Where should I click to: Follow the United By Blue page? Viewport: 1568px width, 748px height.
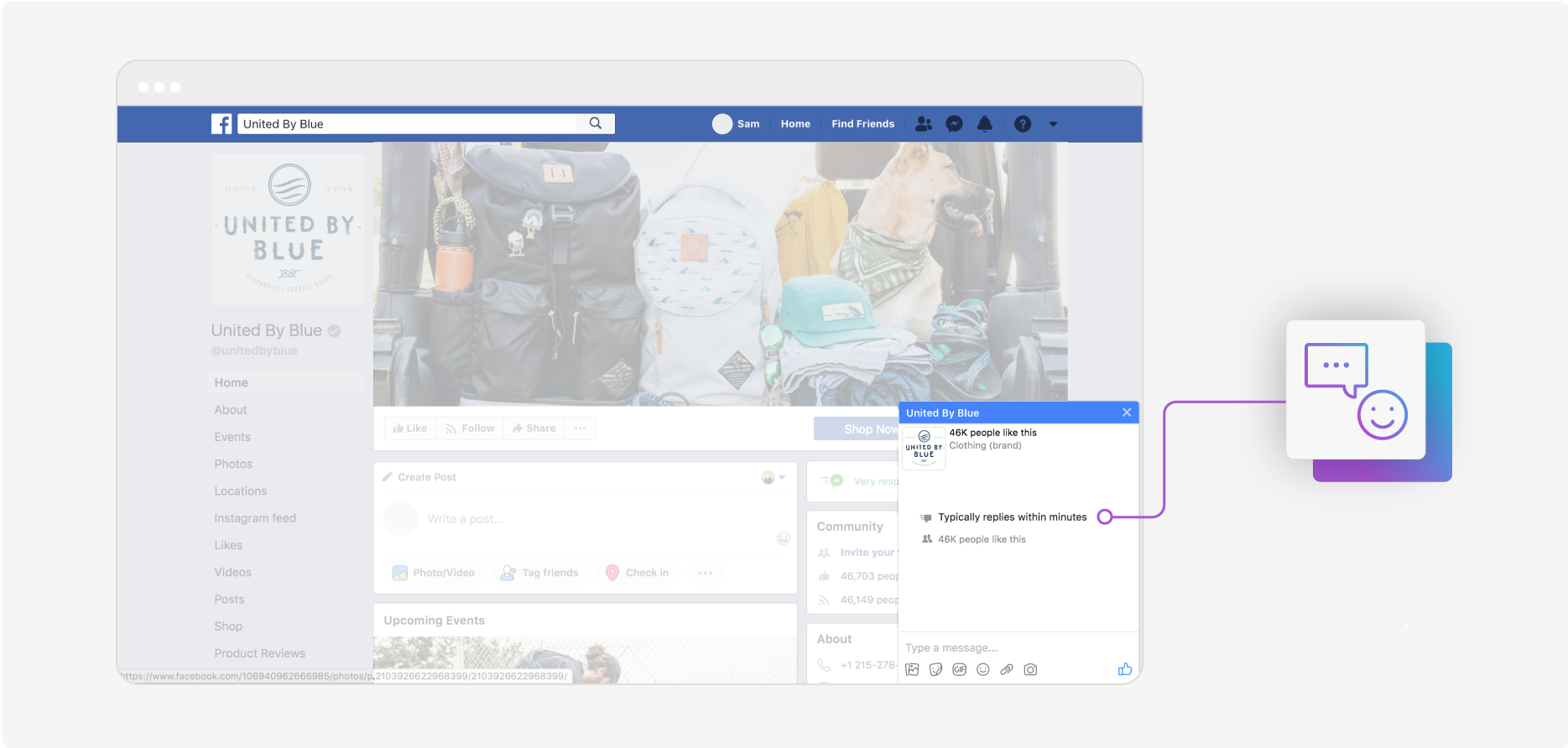pyautogui.click(x=470, y=429)
